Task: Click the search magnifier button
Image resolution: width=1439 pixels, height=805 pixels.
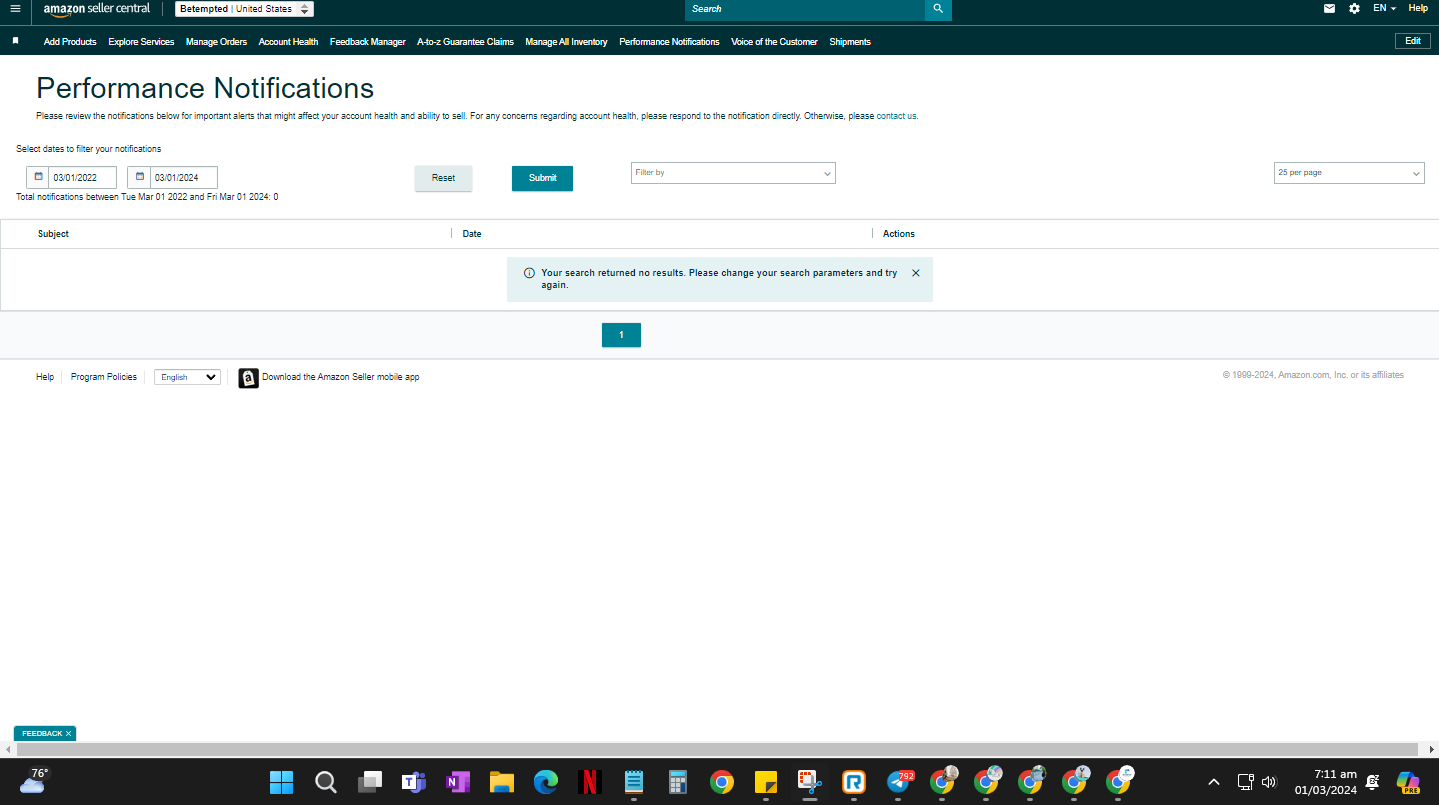Action: 938,9
